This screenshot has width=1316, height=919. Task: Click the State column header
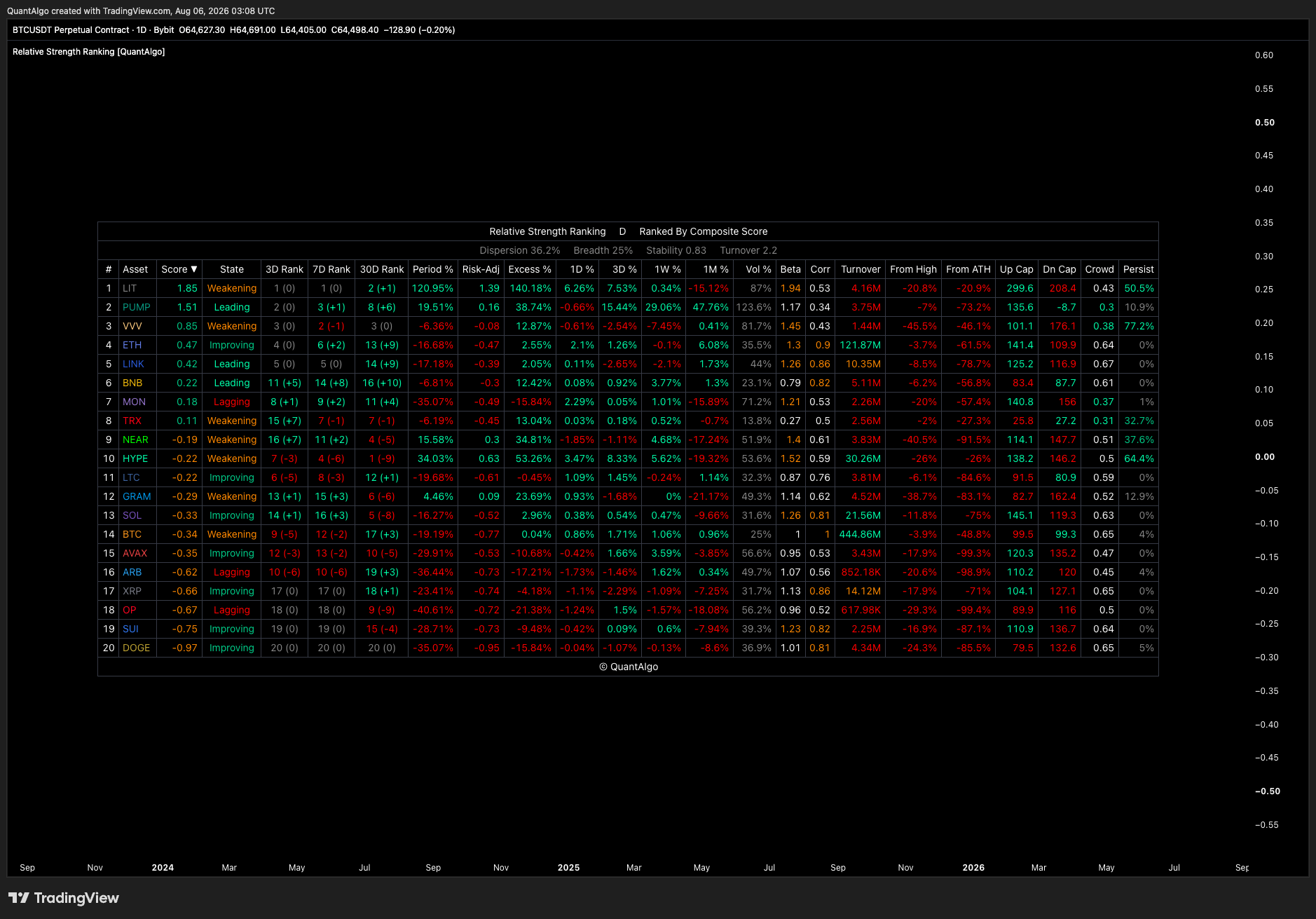coord(232,269)
